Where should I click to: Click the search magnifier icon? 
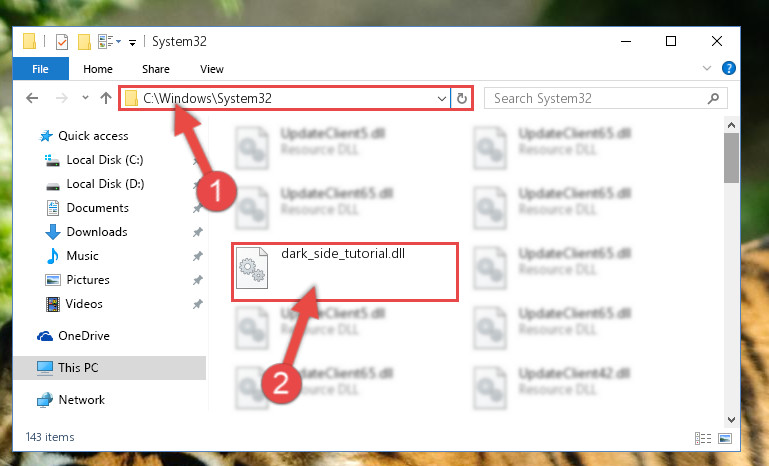click(x=714, y=99)
